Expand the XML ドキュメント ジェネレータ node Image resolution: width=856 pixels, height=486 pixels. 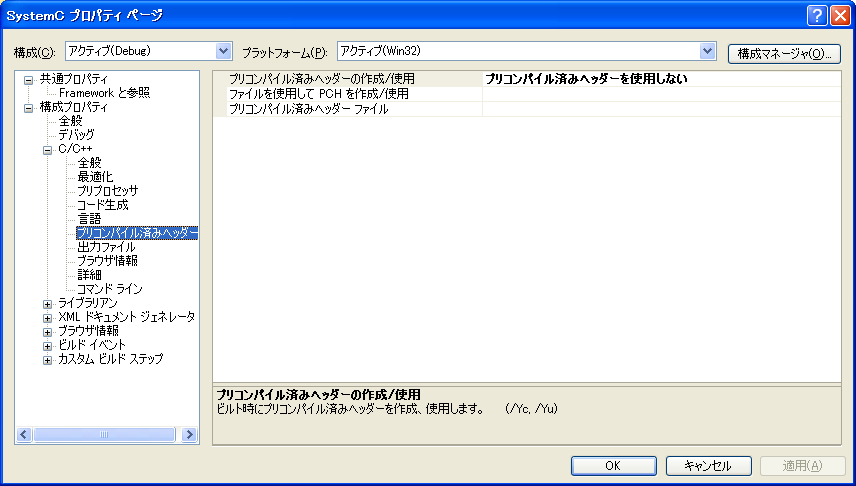pos(47,318)
